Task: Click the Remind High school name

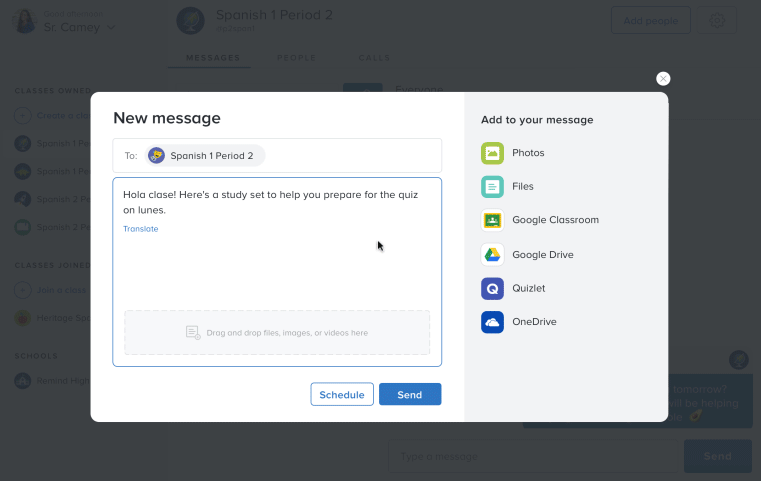Action: point(63,381)
